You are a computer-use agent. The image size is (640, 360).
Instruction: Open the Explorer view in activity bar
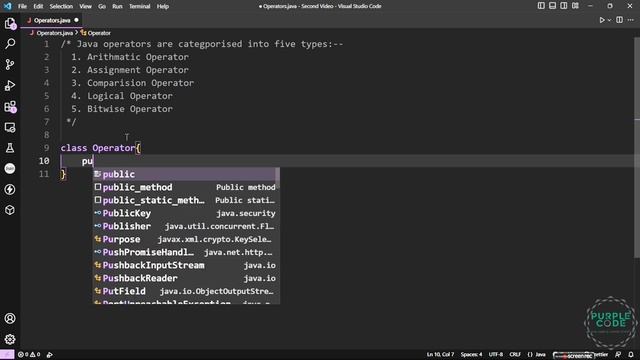point(10,23)
